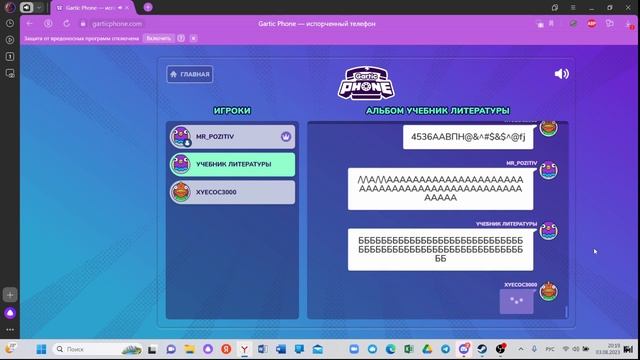The width and height of the screenshot is (640, 360).
Task: Open the browser hamburger menu
Action: (573, 8)
